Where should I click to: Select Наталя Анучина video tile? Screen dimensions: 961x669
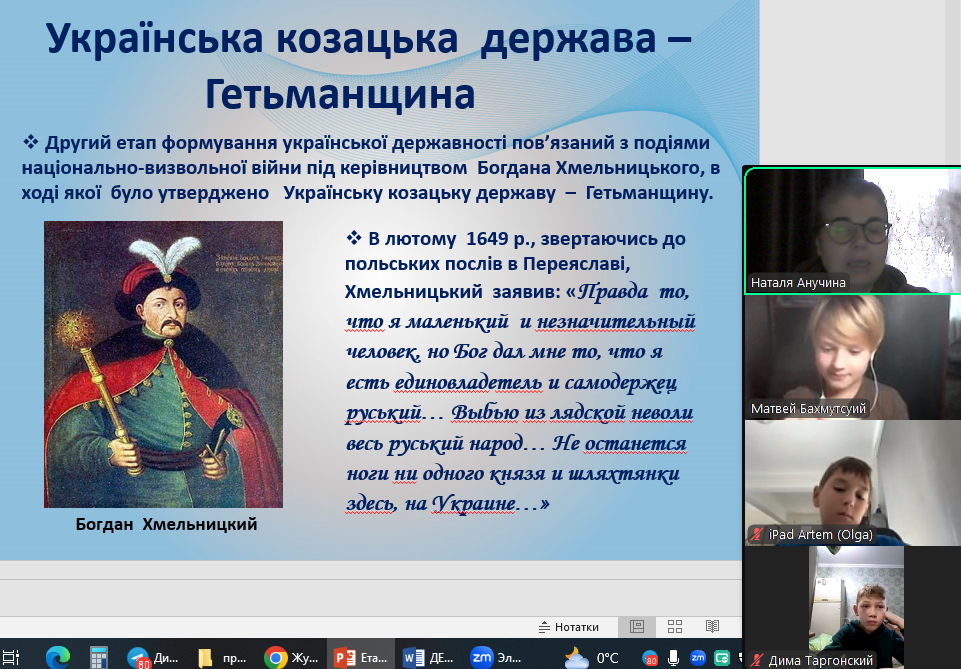coord(853,230)
